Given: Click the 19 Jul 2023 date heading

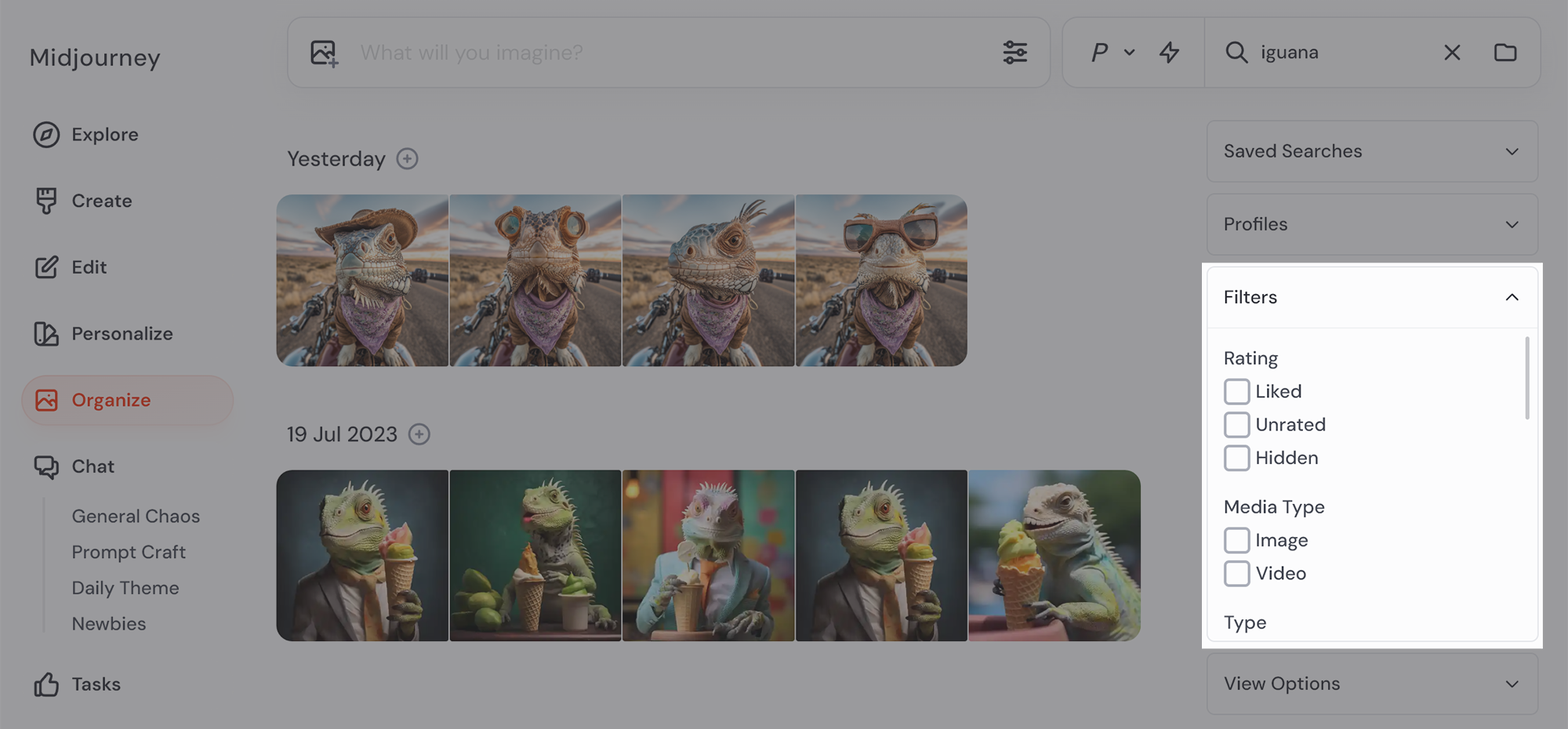Looking at the screenshot, I should [x=342, y=434].
